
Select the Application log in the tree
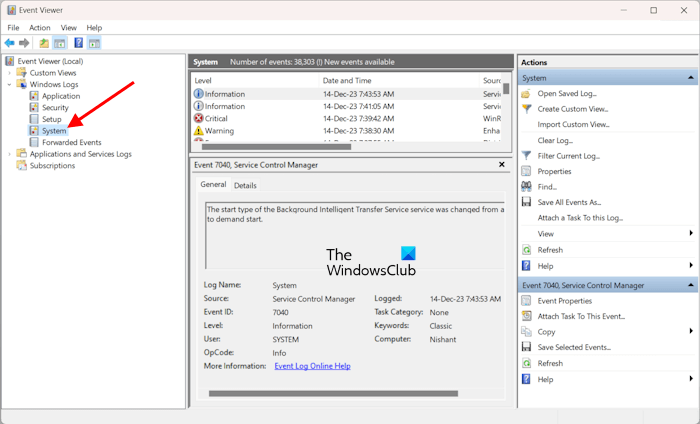coord(61,96)
